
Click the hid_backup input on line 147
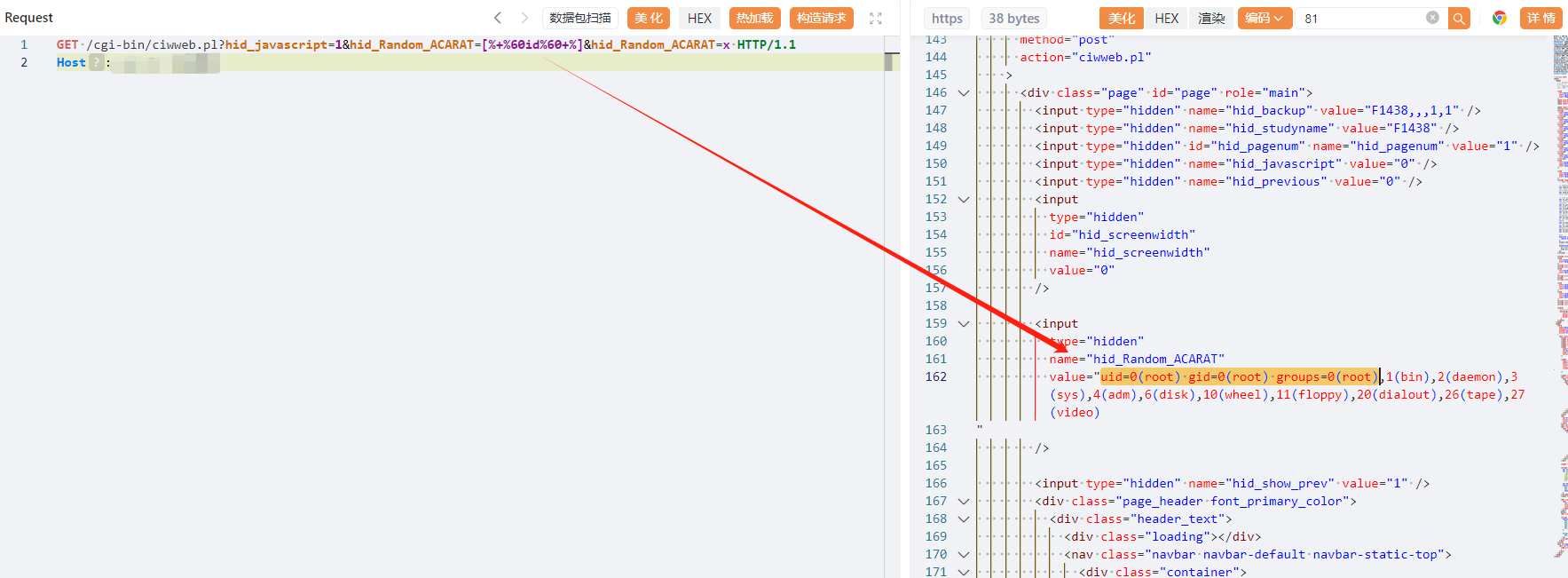coord(1257,110)
